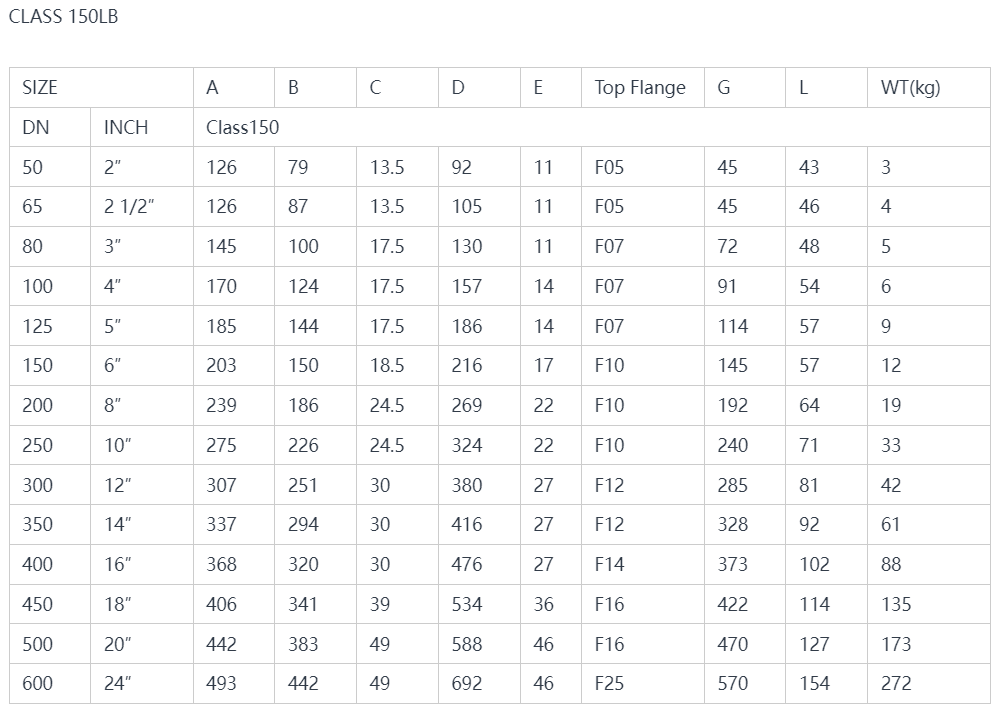Image resolution: width=998 pixels, height=711 pixels.
Task: Click the 154 value in column L
Action: click(826, 683)
